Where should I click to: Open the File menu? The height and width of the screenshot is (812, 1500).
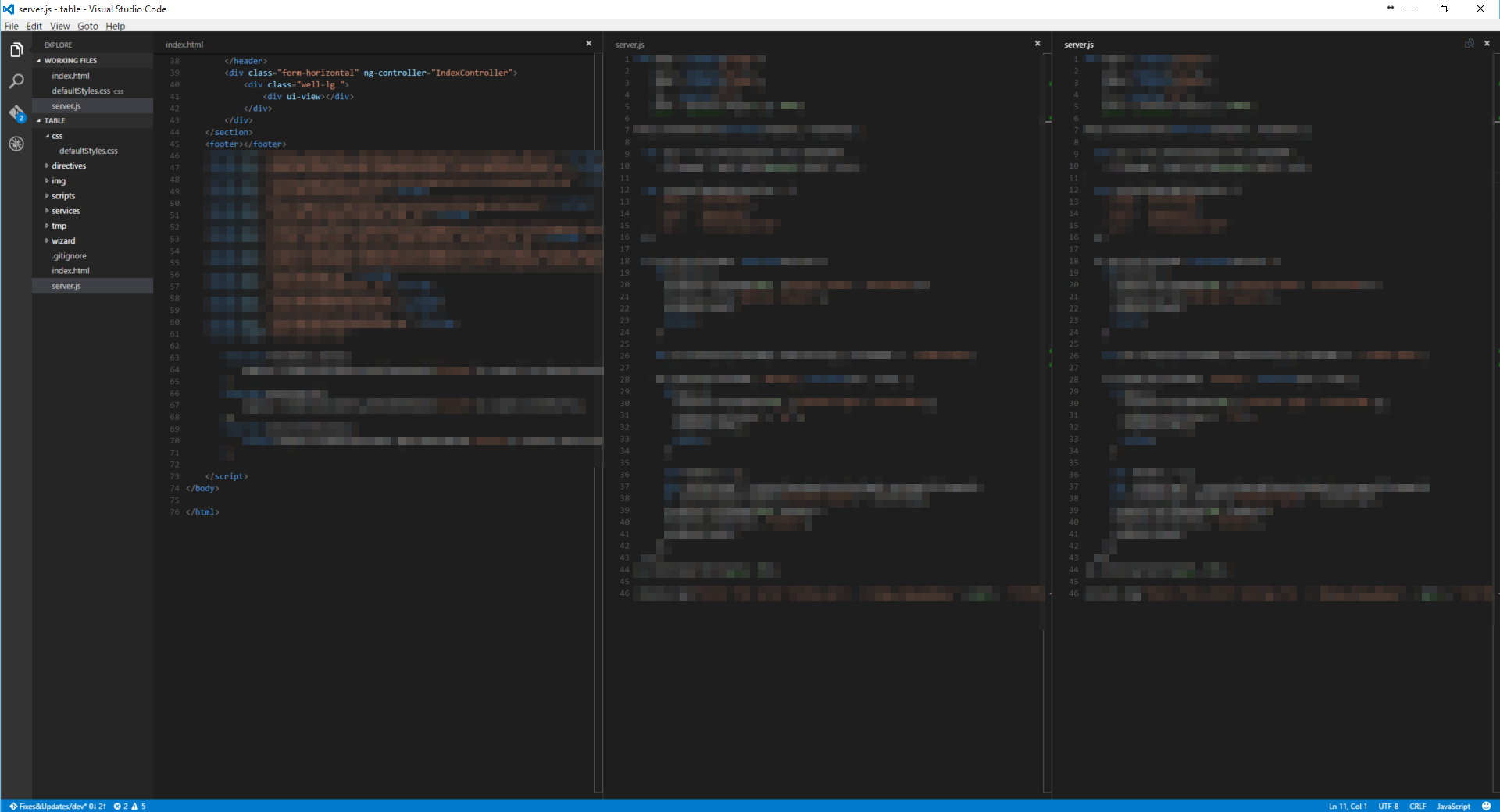pyautogui.click(x=12, y=26)
